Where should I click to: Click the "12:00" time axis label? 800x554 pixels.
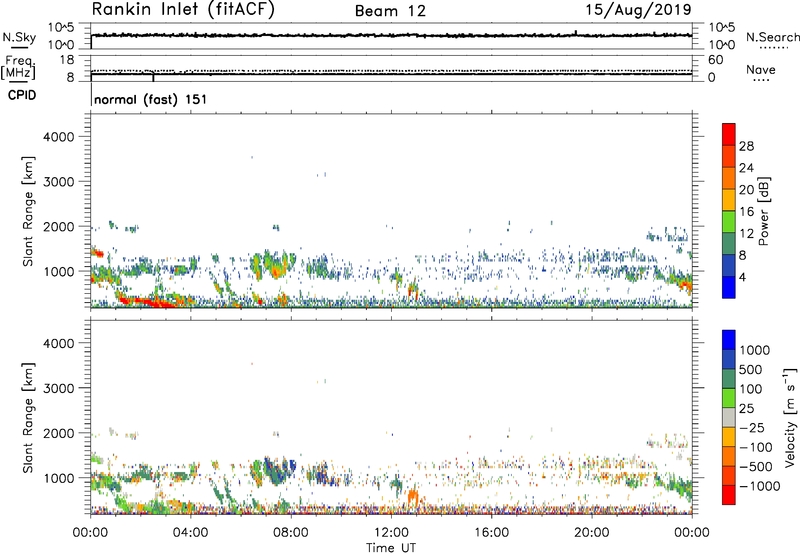391,532
